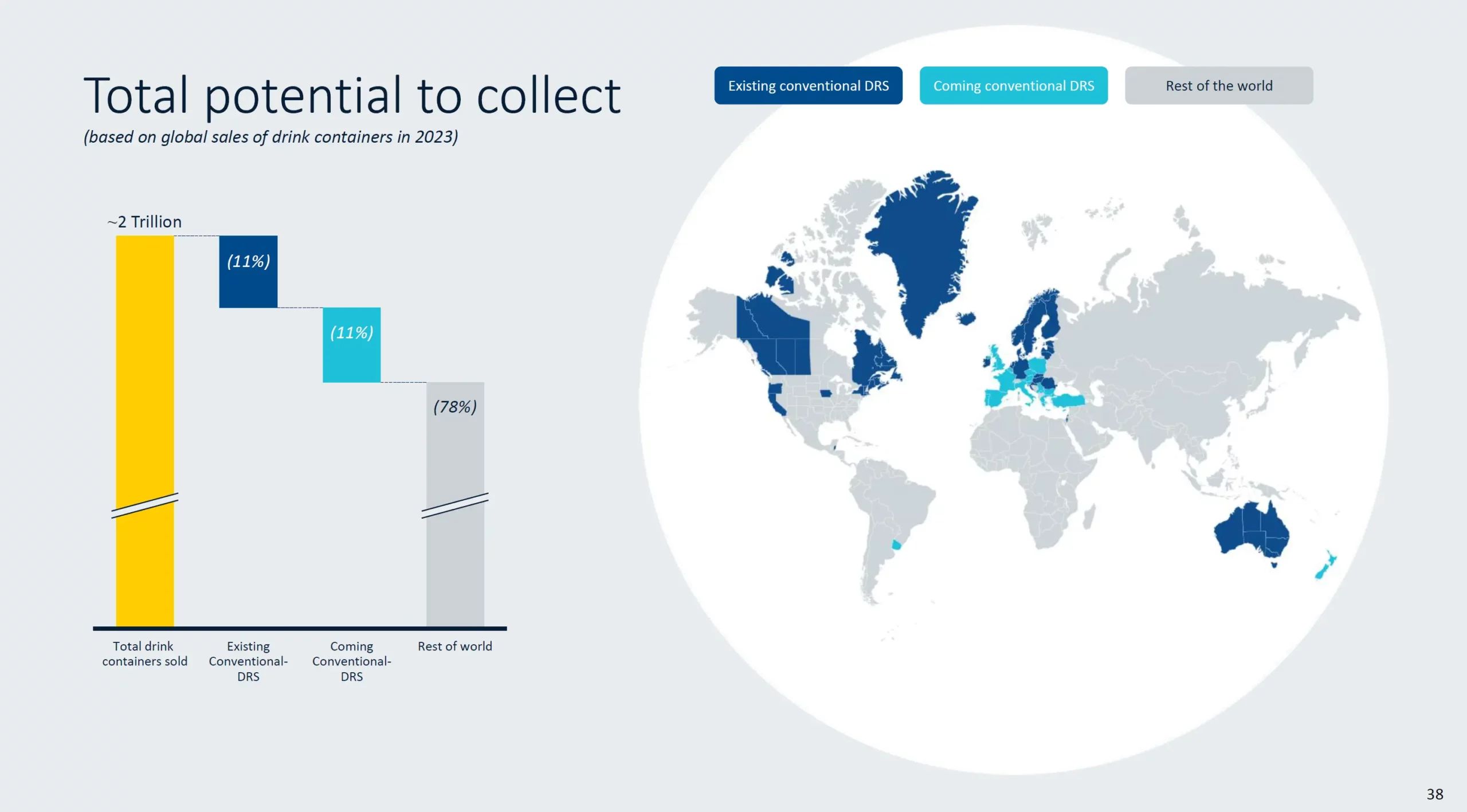
Task: Select the yellow total drink containers bar
Action: click(145, 431)
